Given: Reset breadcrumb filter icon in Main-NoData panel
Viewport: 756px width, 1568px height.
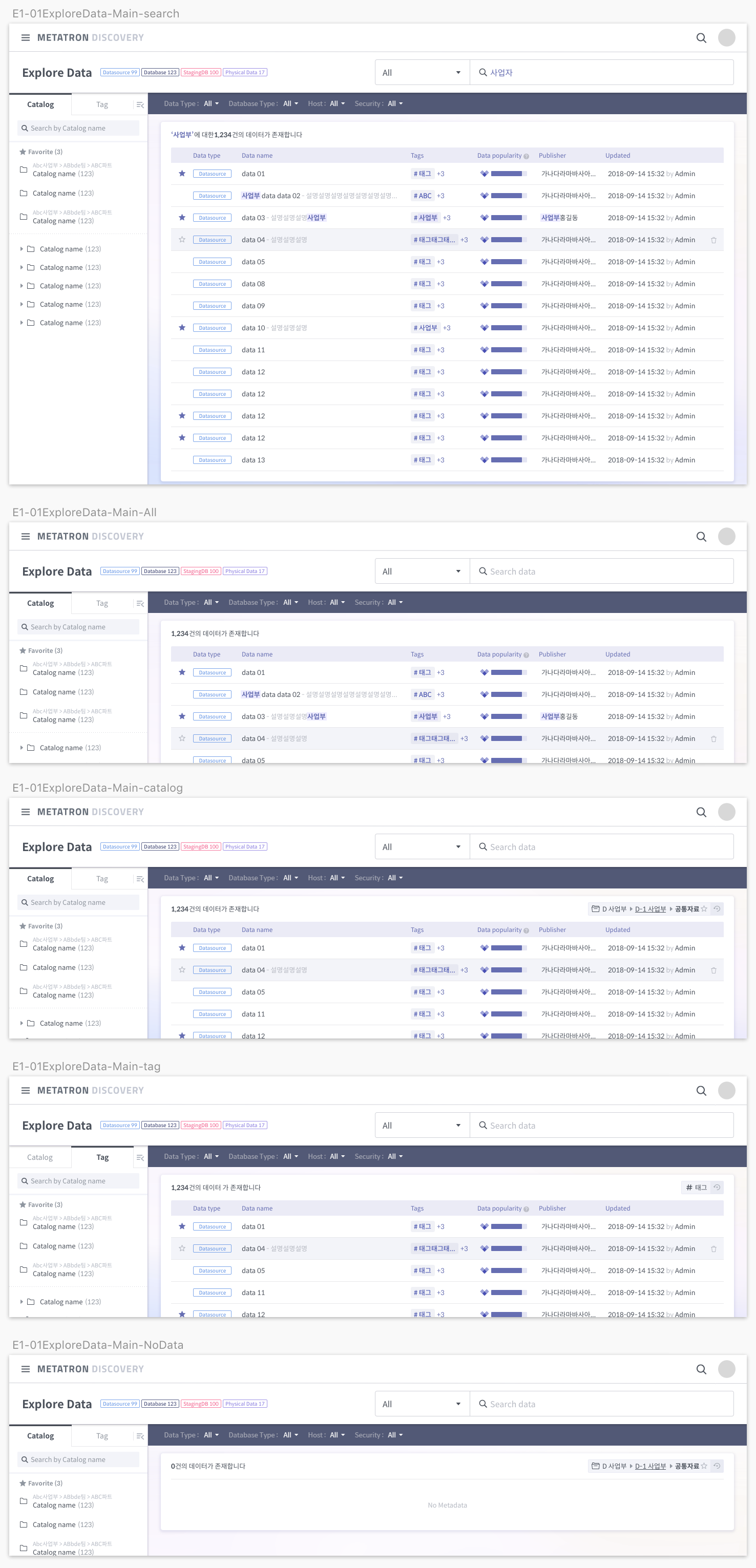Looking at the screenshot, I should (x=717, y=1466).
